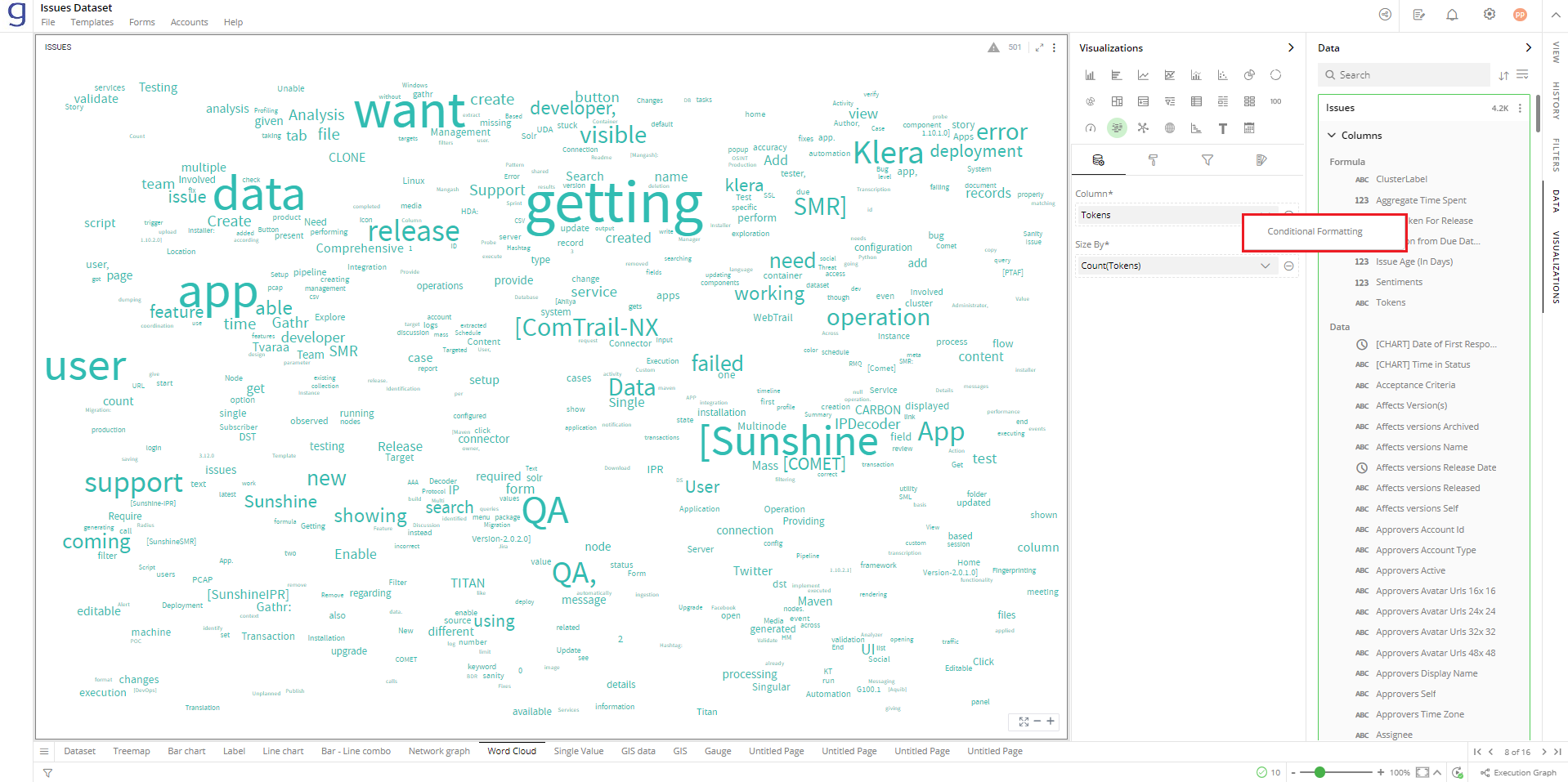Open the FILTERS side panel tab
This screenshot has width=1568, height=782.
pyautogui.click(x=1556, y=154)
